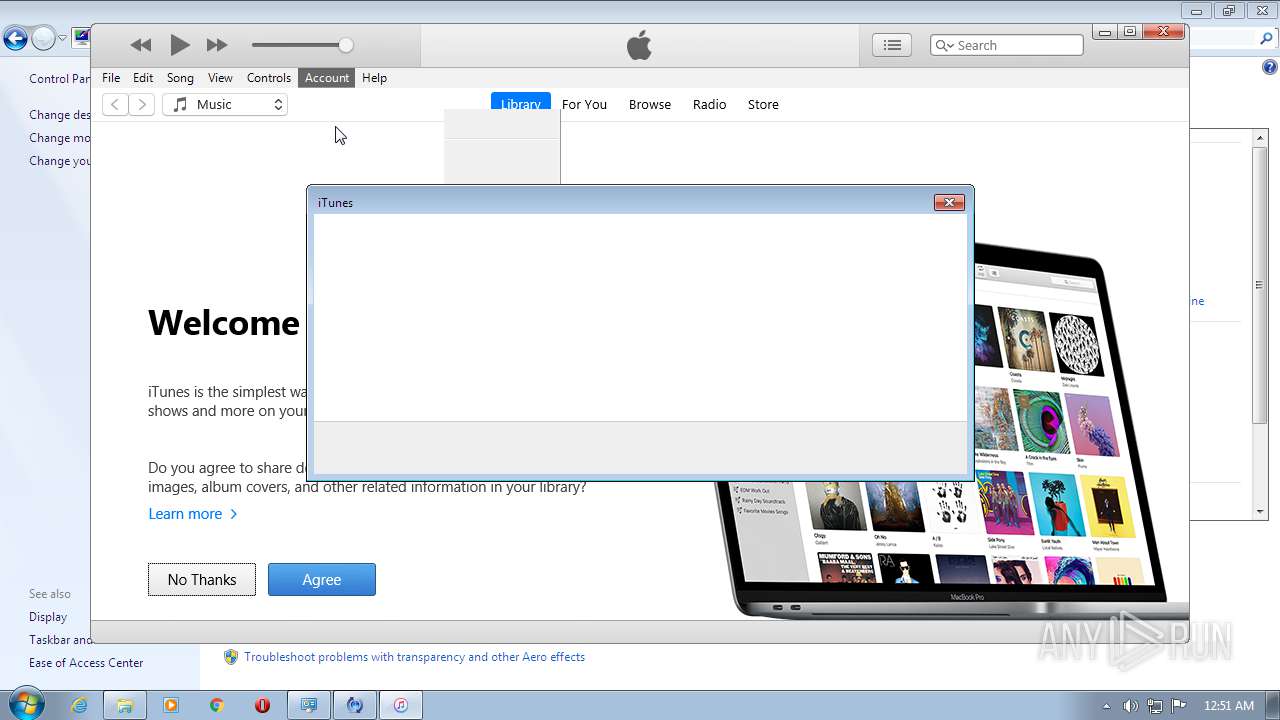The width and height of the screenshot is (1280, 720).
Task: Switch to the Browse tab
Action: tap(650, 104)
